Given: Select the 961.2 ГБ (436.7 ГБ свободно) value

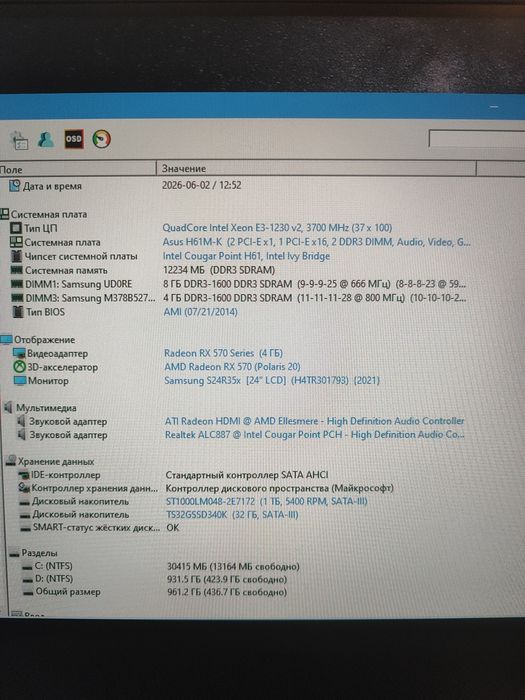Looking at the screenshot, I should pyautogui.click(x=227, y=592).
